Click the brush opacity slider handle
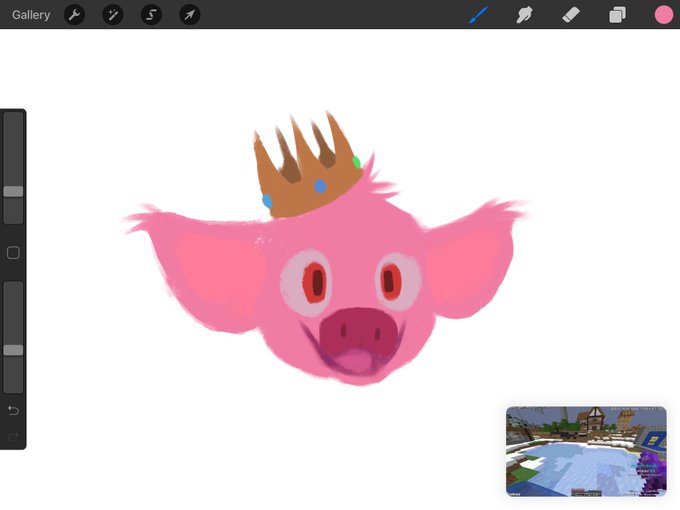 click(x=13, y=350)
